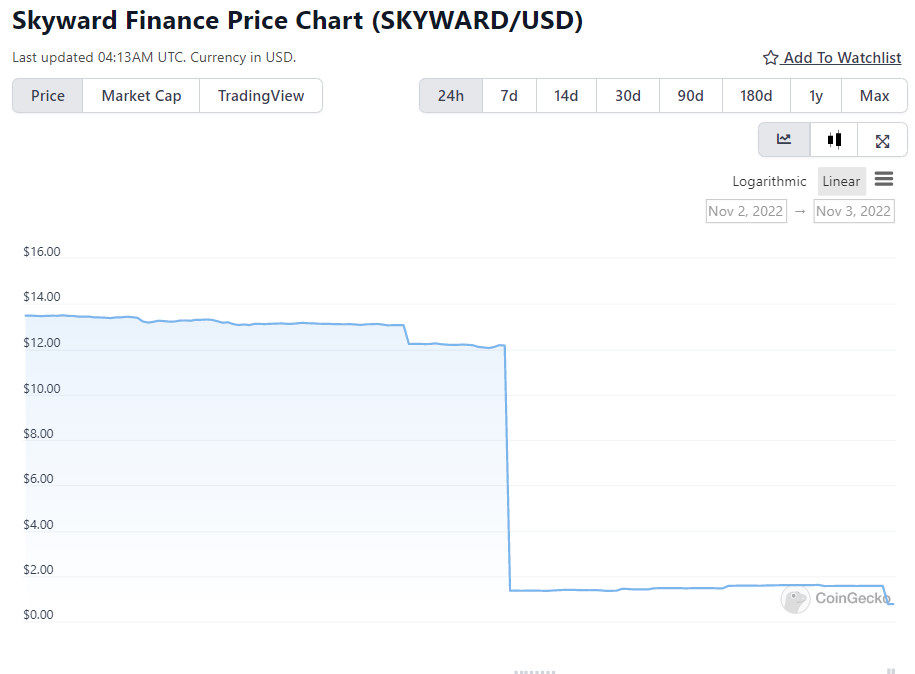Toggle Linear scale

point(841,181)
